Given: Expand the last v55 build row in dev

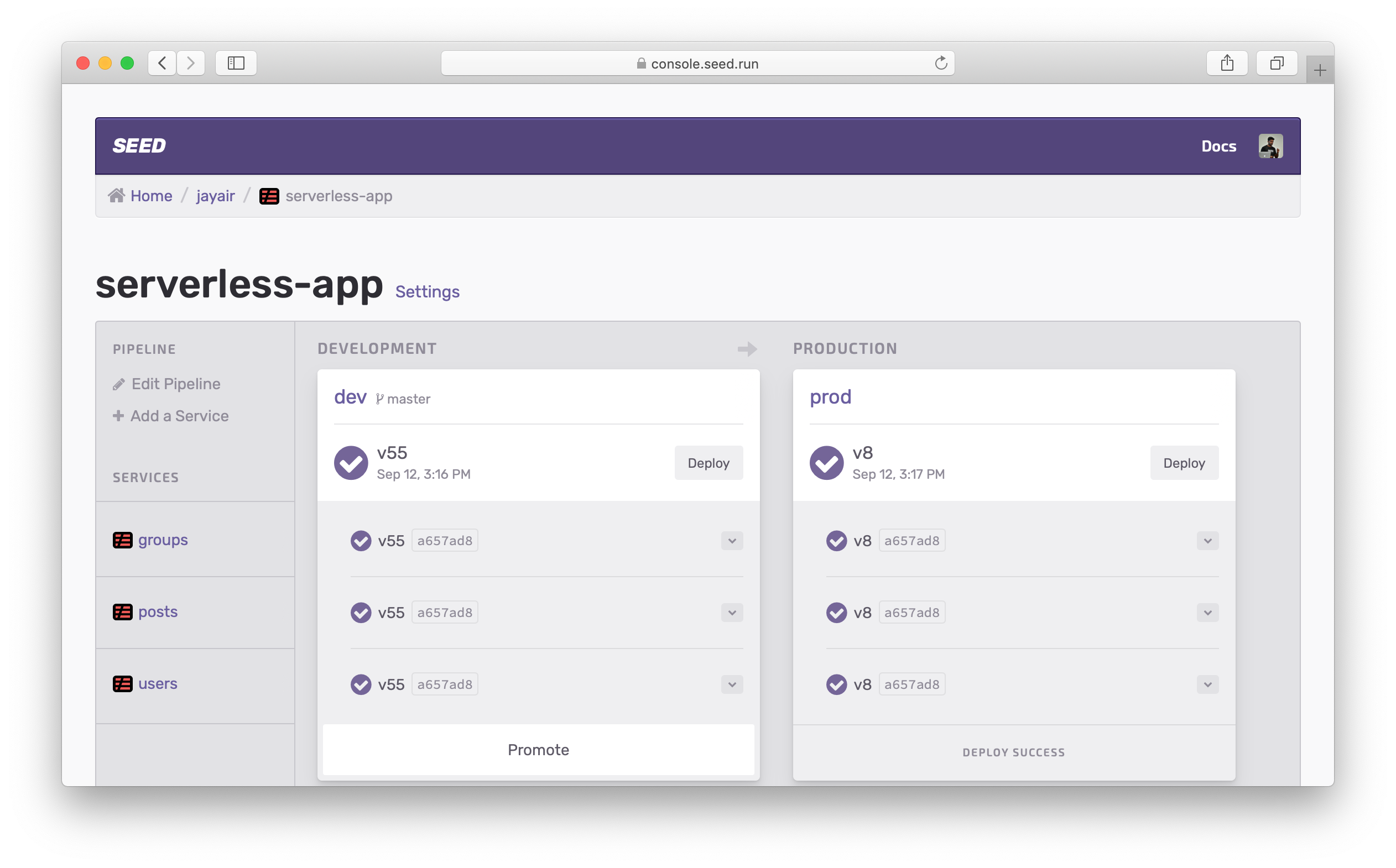Looking at the screenshot, I should (732, 684).
